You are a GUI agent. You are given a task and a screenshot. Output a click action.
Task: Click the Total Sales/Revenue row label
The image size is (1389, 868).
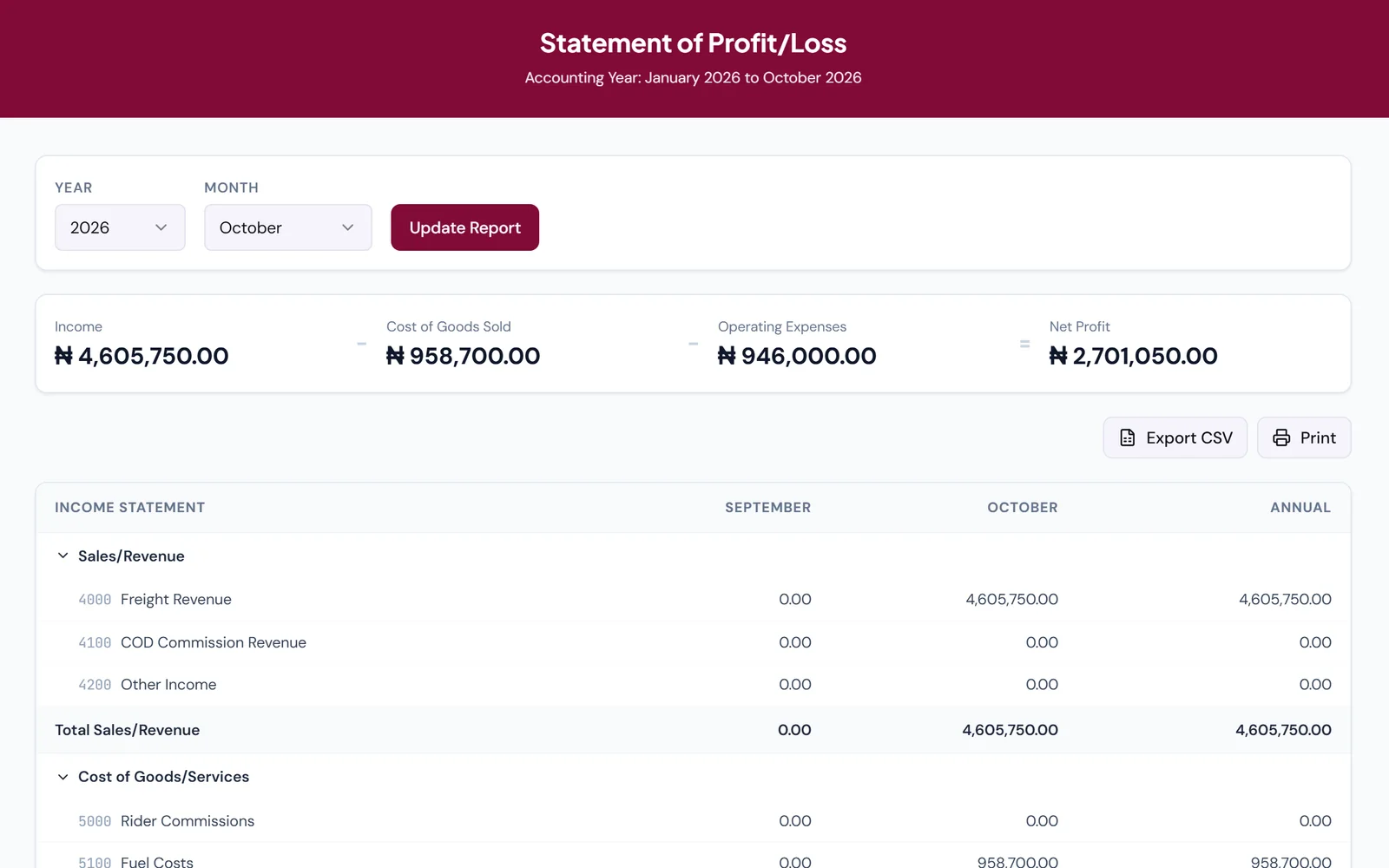pyautogui.click(x=127, y=730)
